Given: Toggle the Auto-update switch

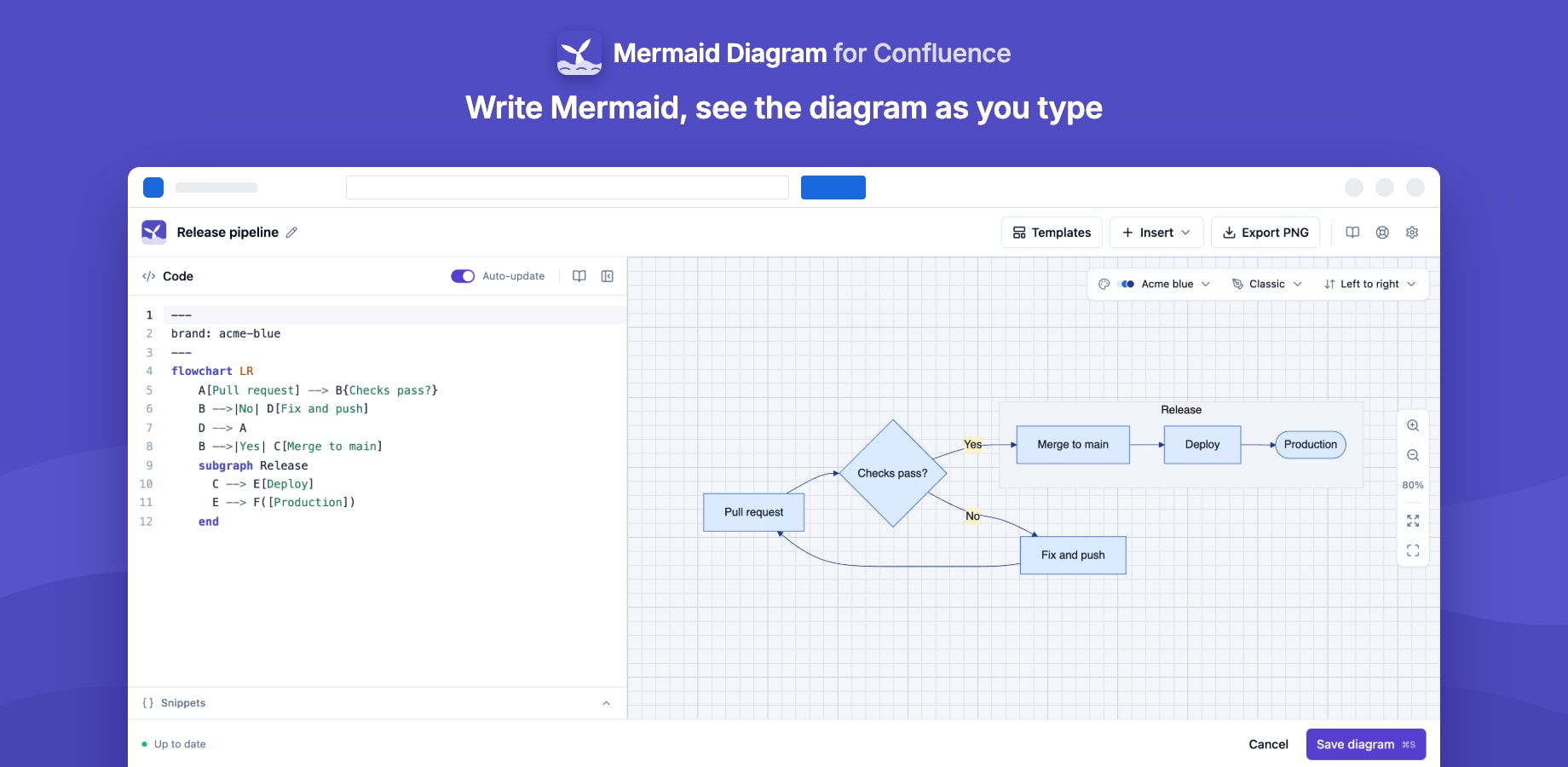Looking at the screenshot, I should pos(463,276).
